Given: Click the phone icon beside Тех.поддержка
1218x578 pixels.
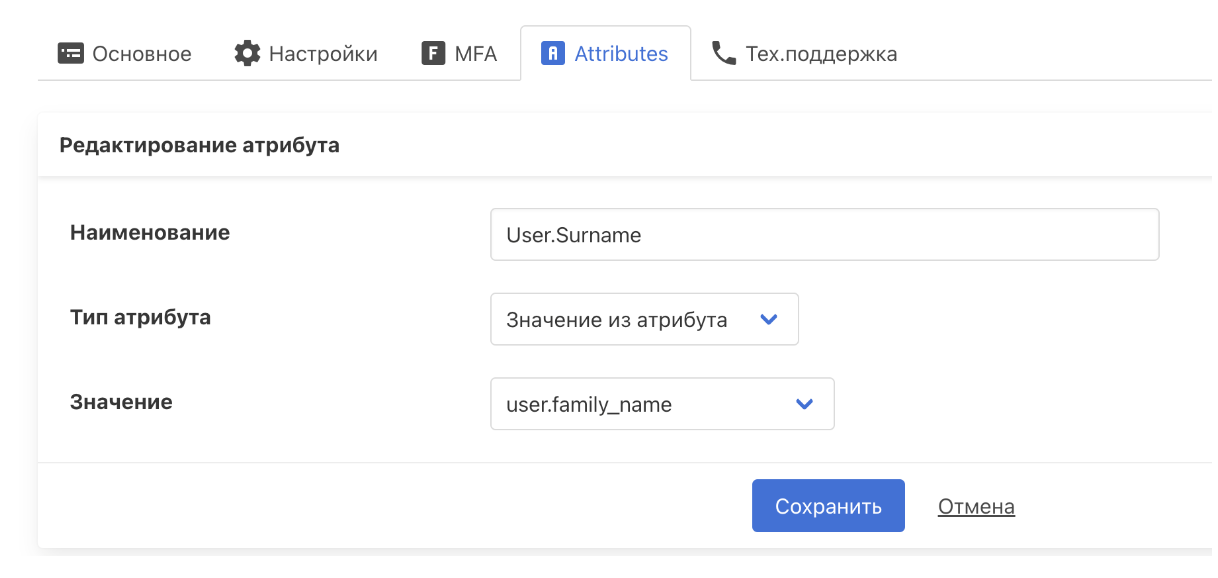Looking at the screenshot, I should [723, 54].
